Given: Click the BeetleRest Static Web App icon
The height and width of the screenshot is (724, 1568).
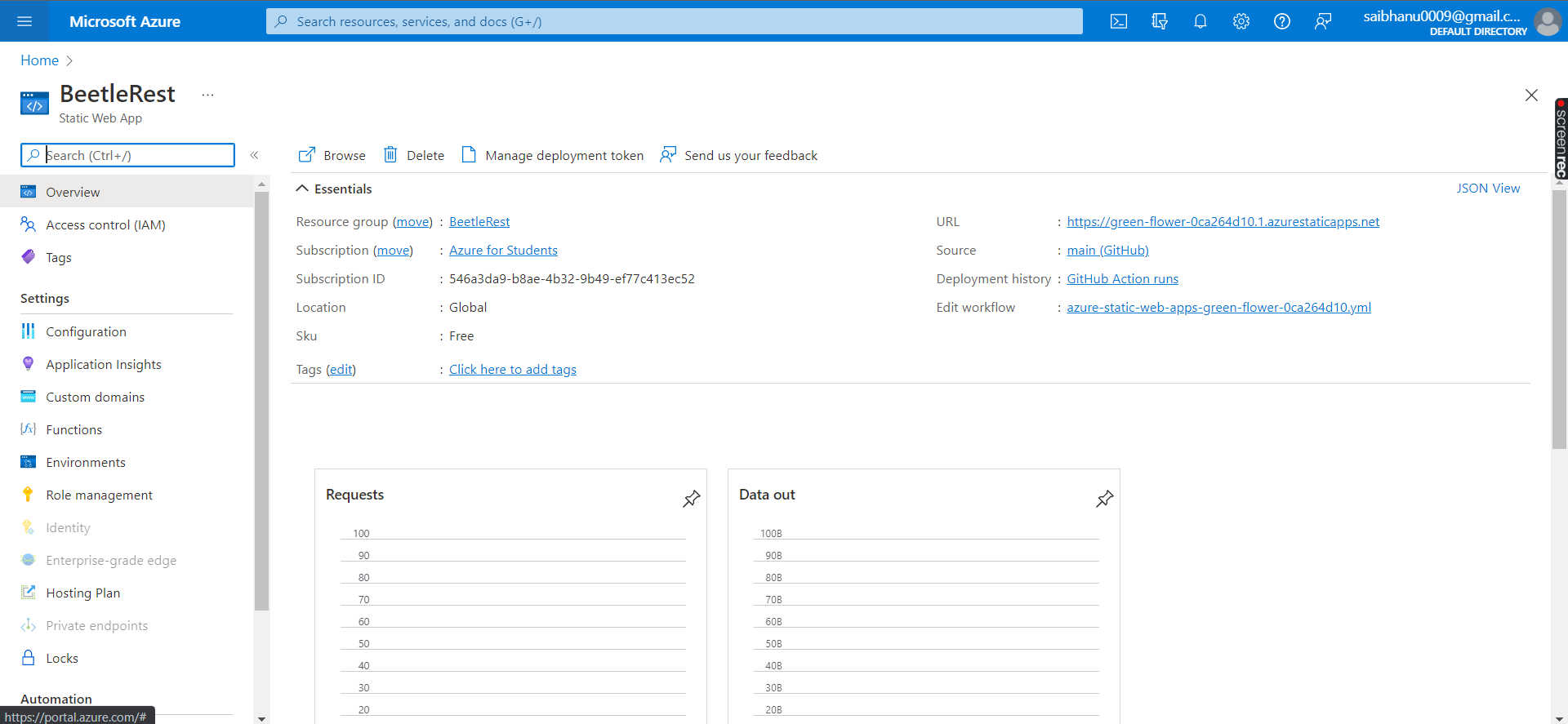Looking at the screenshot, I should click(34, 104).
